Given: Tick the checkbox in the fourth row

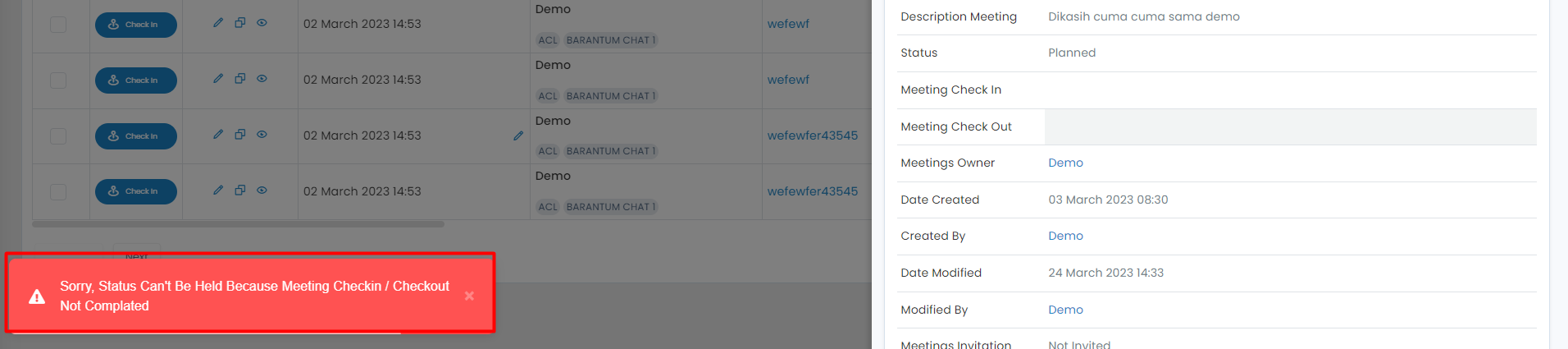Looking at the screenshot, I should pos(58,191).
